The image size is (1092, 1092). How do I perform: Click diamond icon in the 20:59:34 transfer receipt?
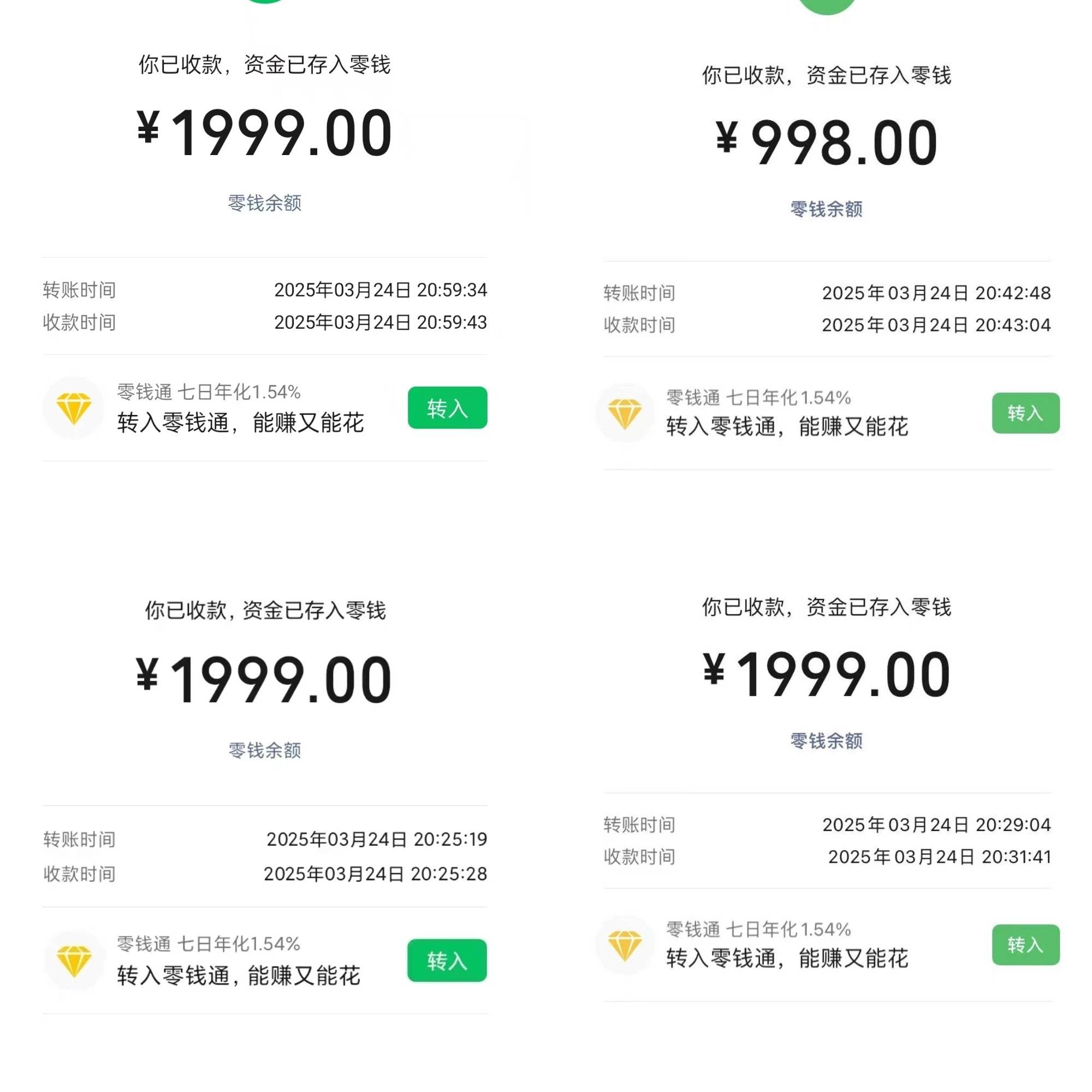[74, 407]
